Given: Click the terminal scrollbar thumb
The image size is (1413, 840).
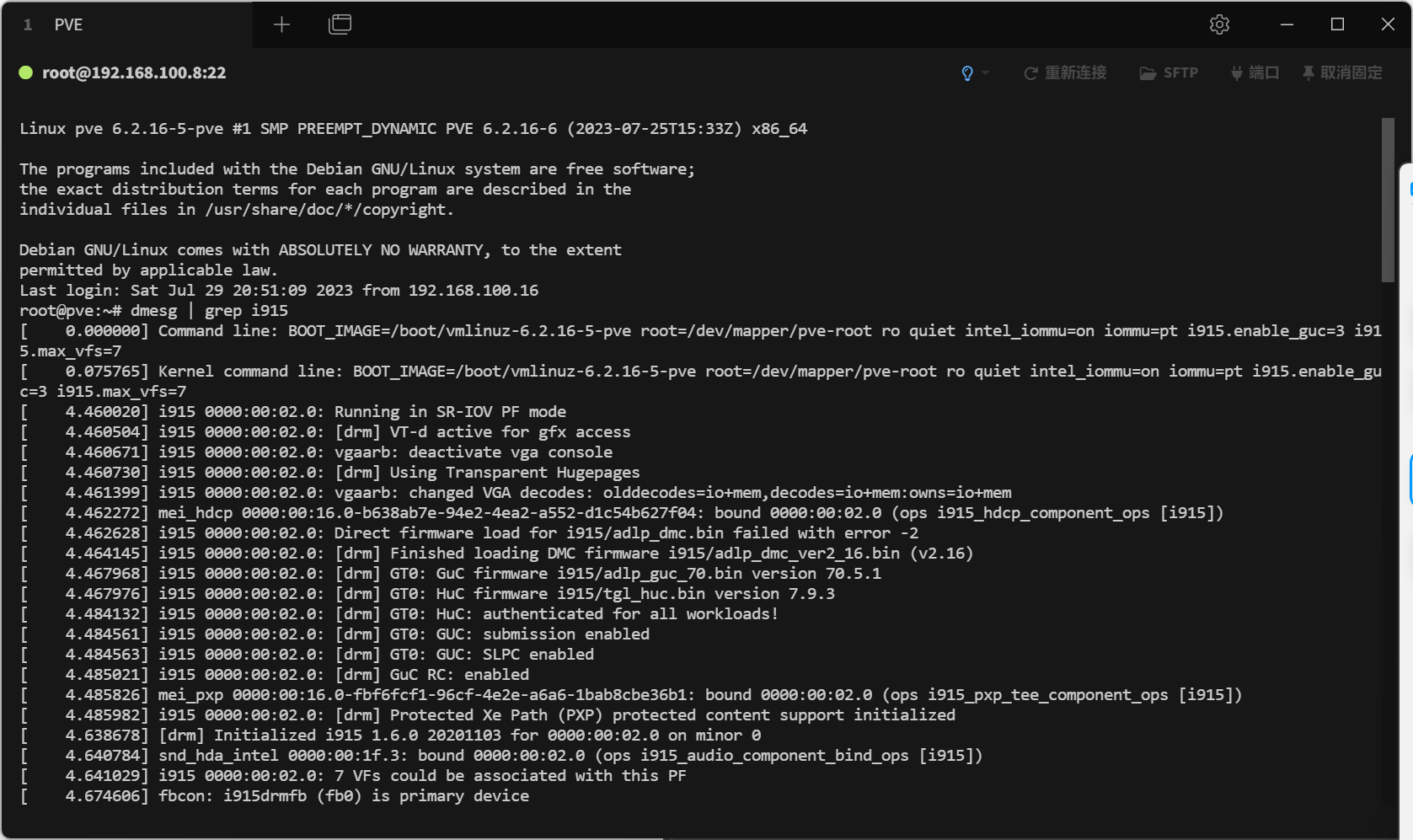Looking at the screenshot, I should click(1388, 200).
